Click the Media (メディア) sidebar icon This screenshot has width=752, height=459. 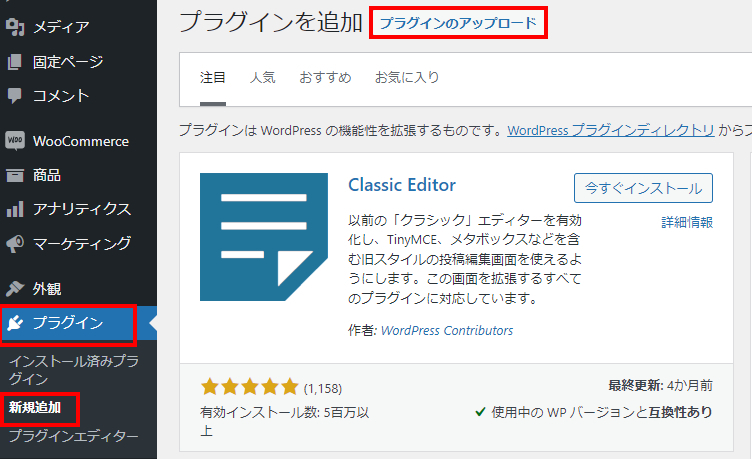15,27
